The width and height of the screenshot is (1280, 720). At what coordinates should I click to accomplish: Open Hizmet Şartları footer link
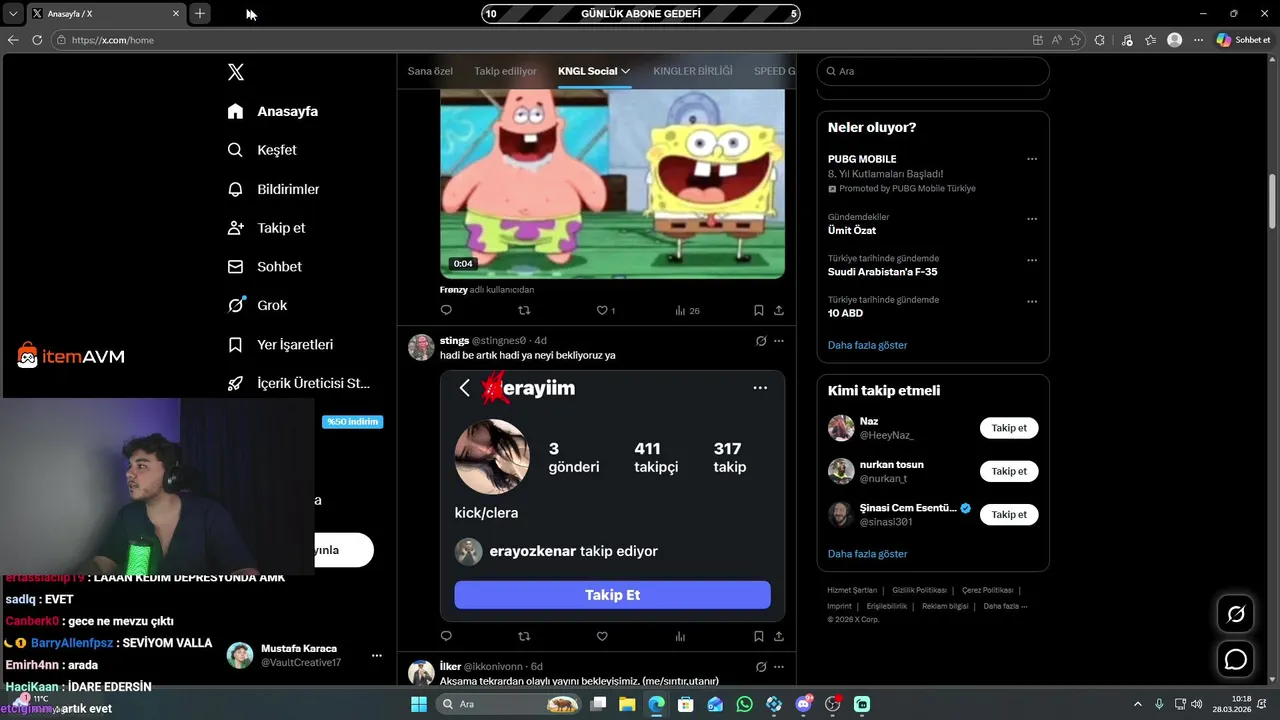852,590
